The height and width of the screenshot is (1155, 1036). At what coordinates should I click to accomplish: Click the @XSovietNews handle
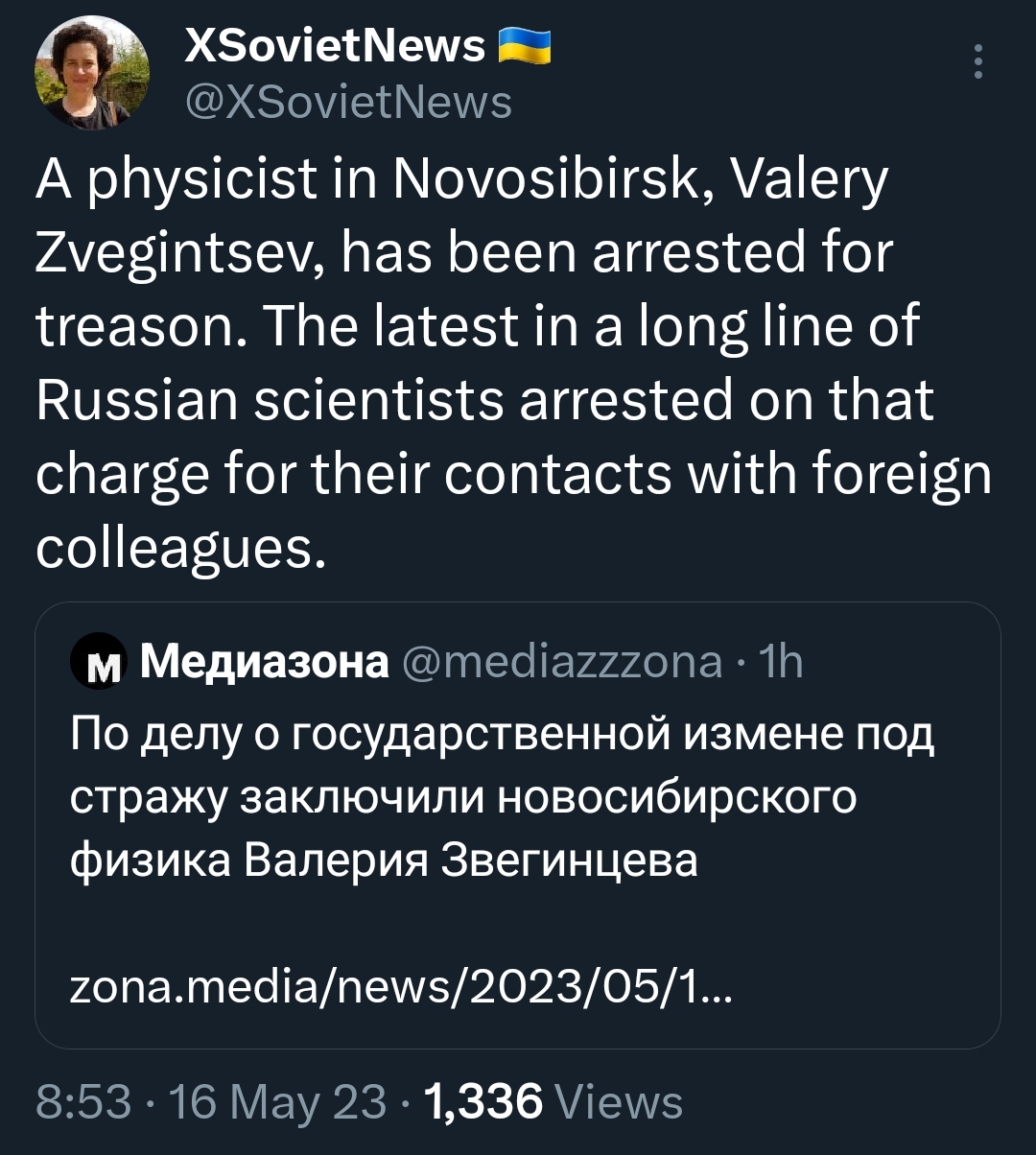[x=347, y=101]
